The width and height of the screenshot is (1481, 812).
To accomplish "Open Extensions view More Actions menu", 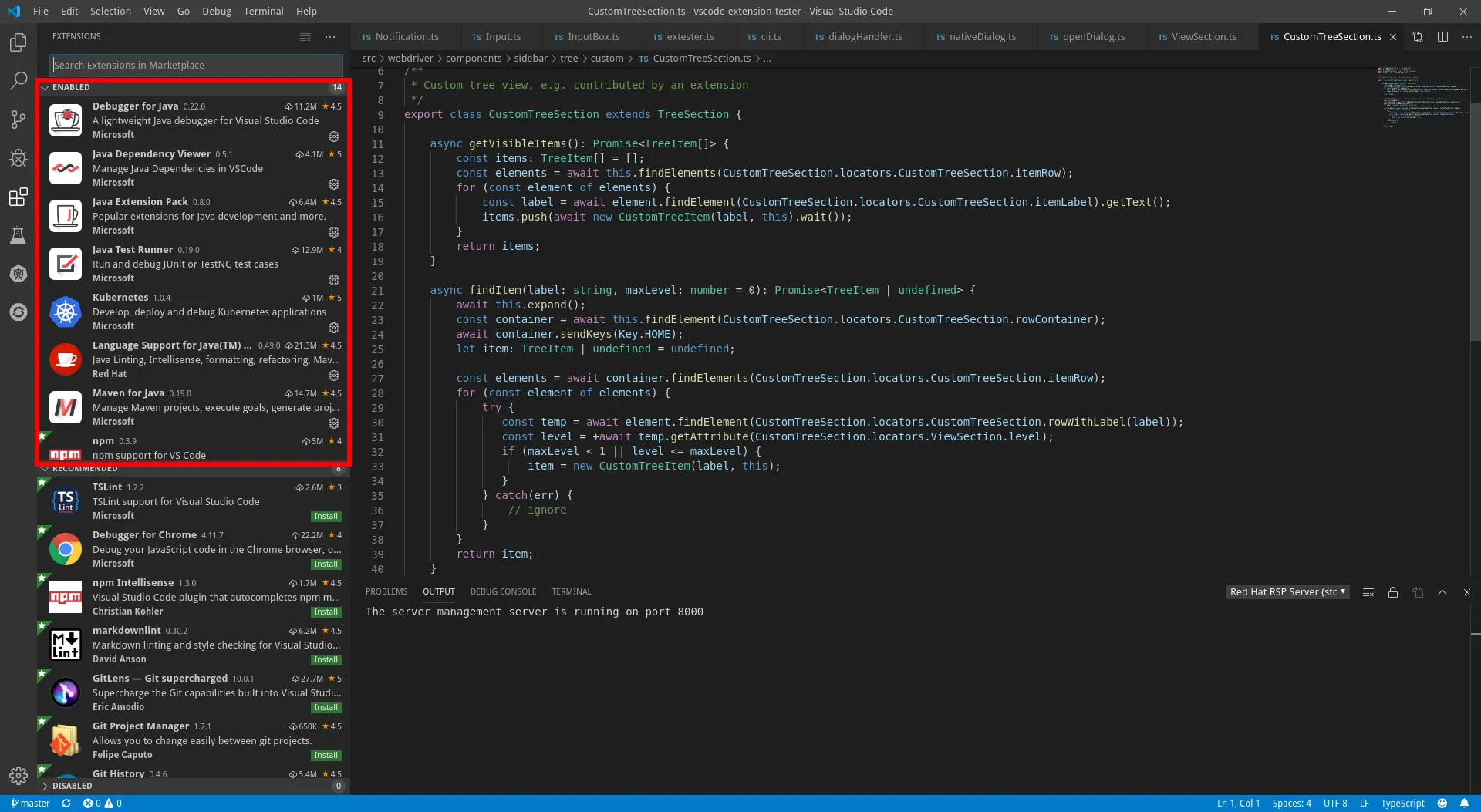I will [330, 37].
